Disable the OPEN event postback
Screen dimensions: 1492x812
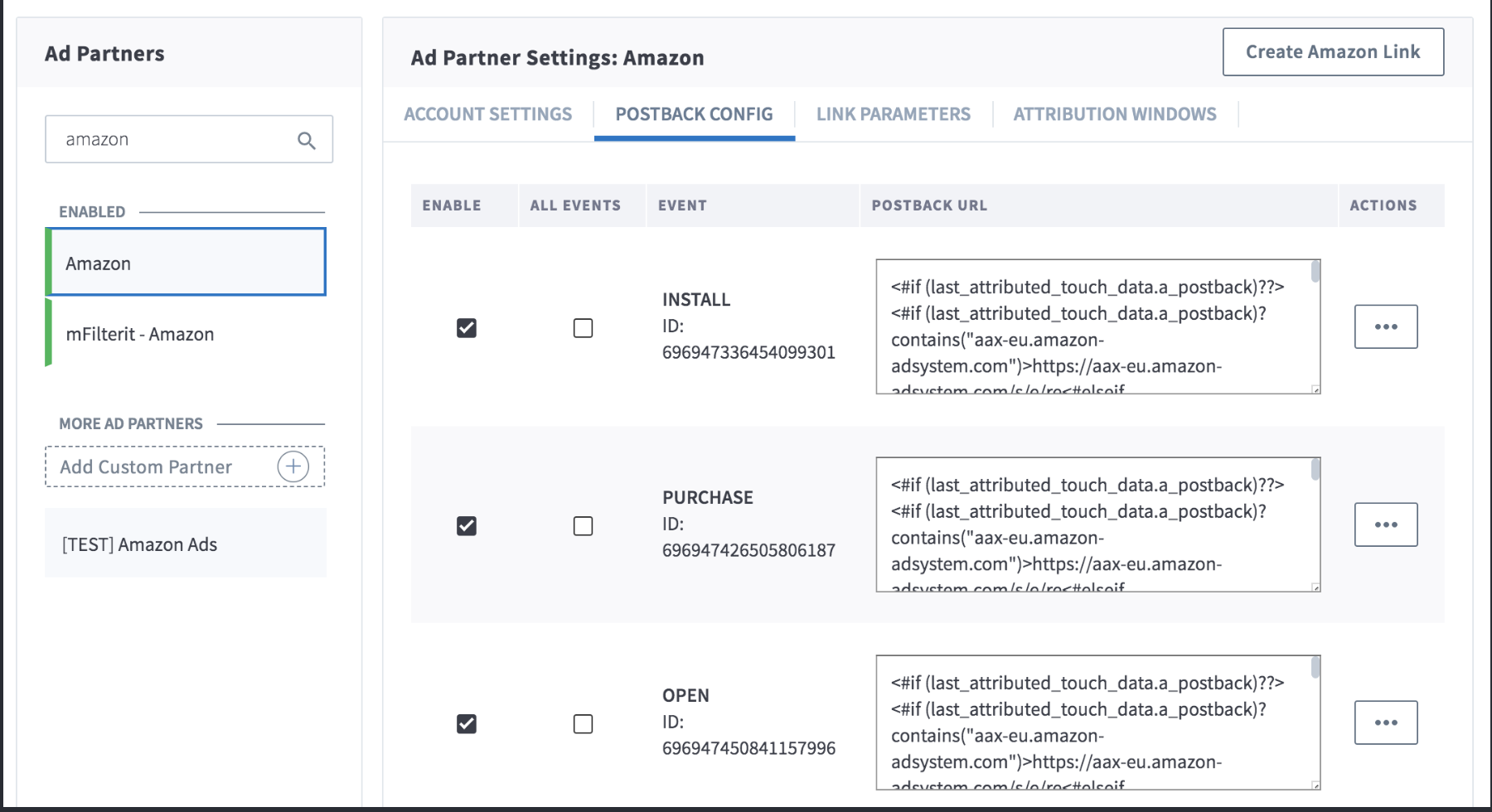pos(467,724)
